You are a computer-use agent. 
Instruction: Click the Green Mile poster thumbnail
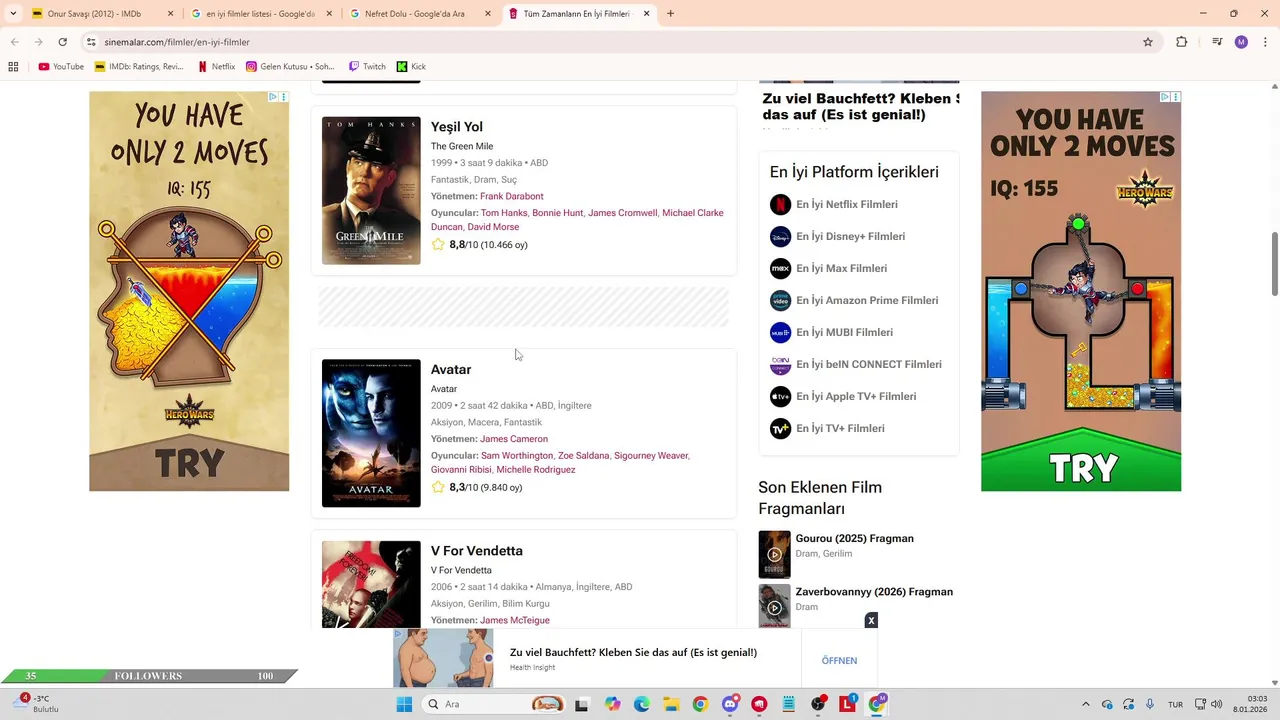[371, 191]
